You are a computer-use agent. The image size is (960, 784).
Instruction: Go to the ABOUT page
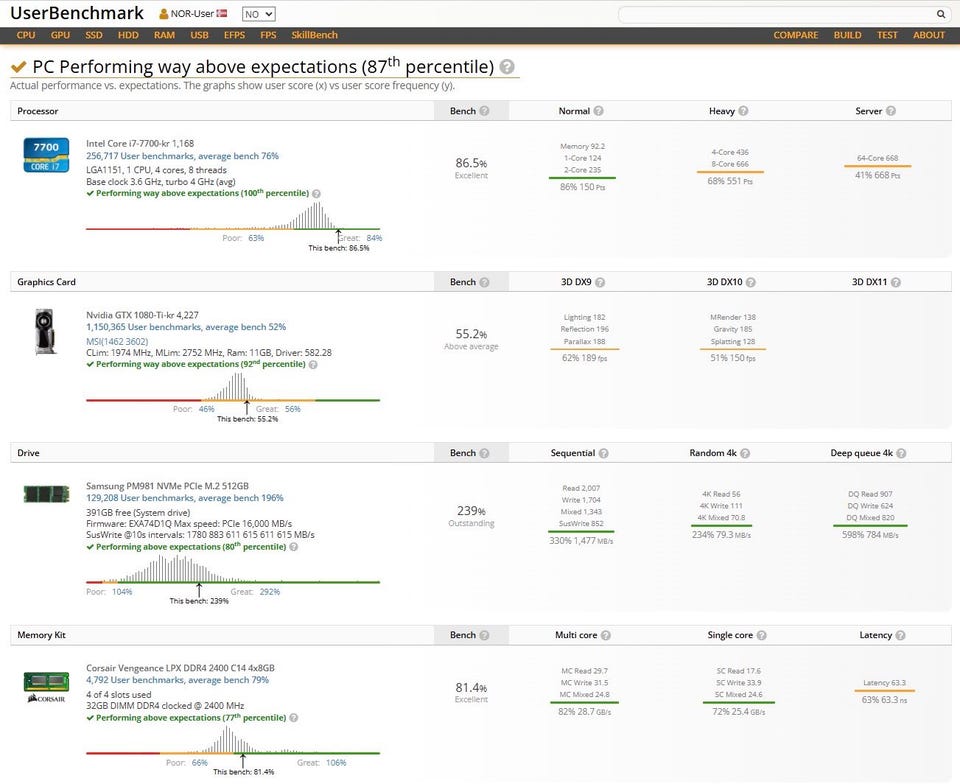928,35
